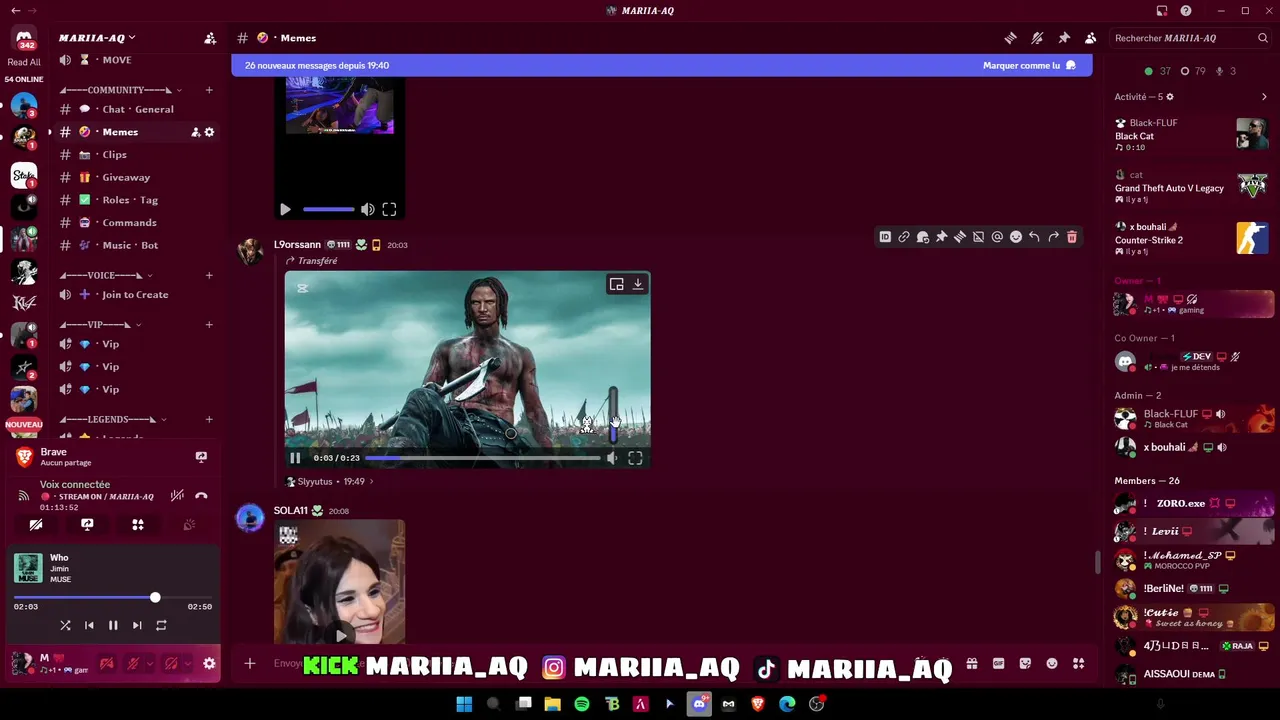Open L9orssann user profile name
This screenshot has width=1280, height=720.
coord(297,245)
